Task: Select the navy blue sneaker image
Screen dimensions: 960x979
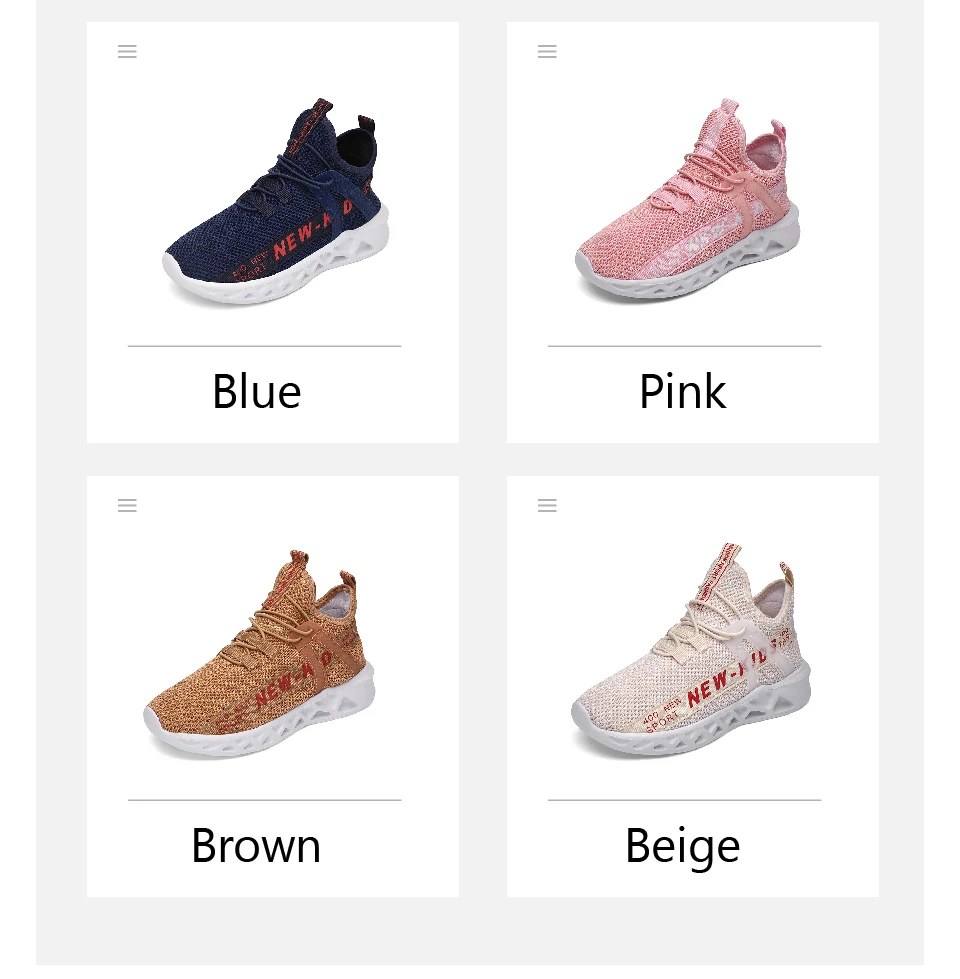Action: (x=276, y=202)
